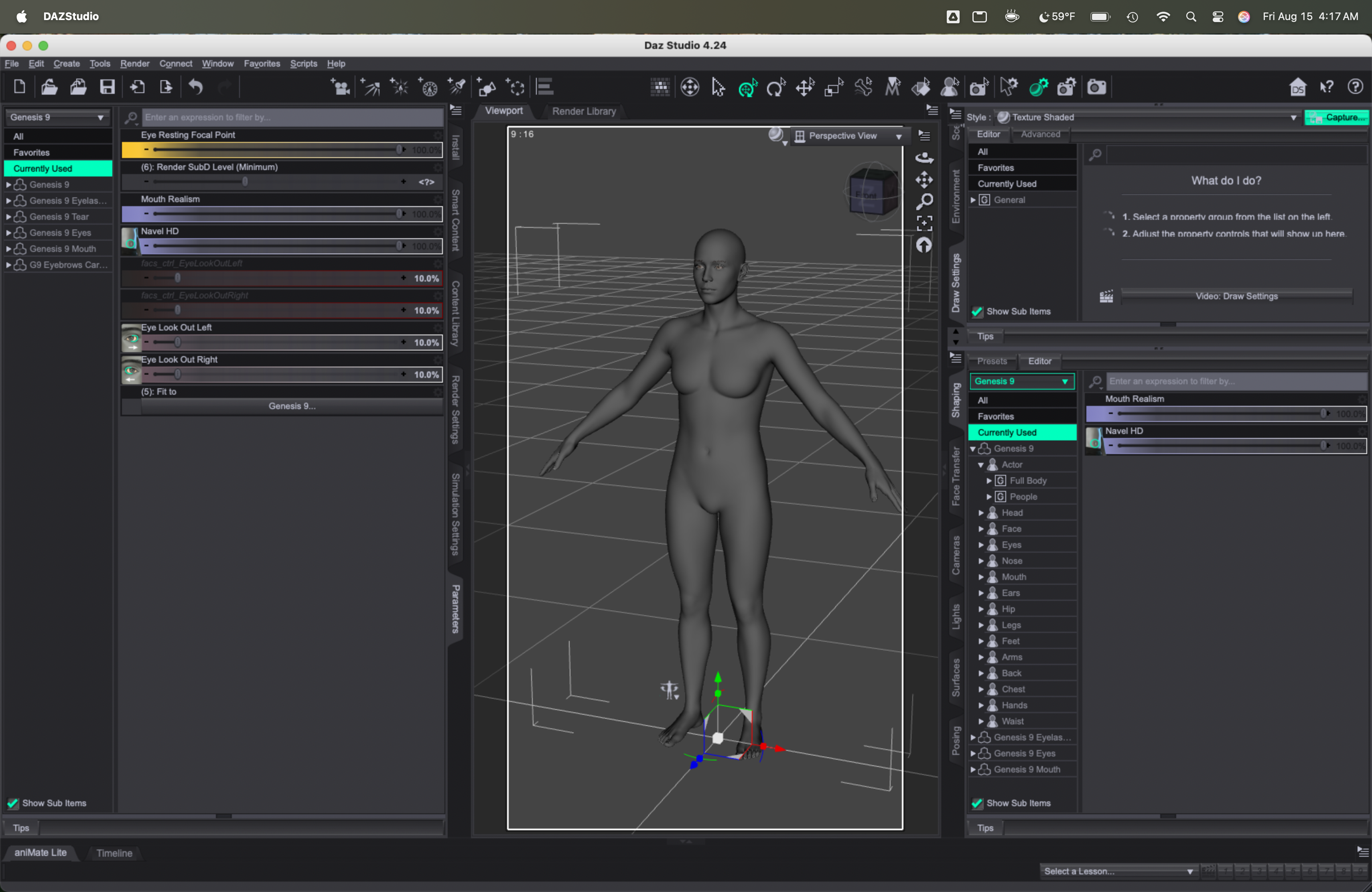The height and width of the screenshot is (892, 1372).
Task: Switch to the Render Library tab
Action: (583, 111)
